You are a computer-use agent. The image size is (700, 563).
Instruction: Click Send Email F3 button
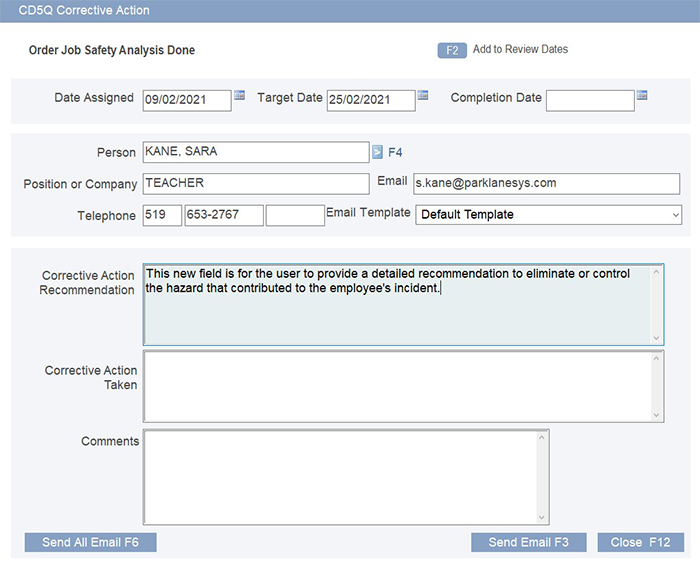pyautogui.click(x=528, y=542)
